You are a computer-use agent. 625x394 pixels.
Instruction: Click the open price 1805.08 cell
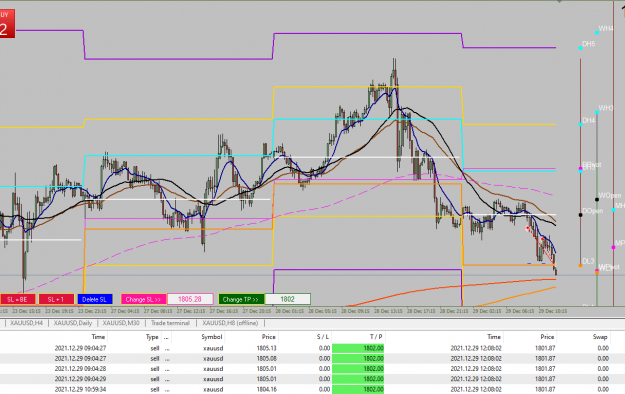pos(267,359)
